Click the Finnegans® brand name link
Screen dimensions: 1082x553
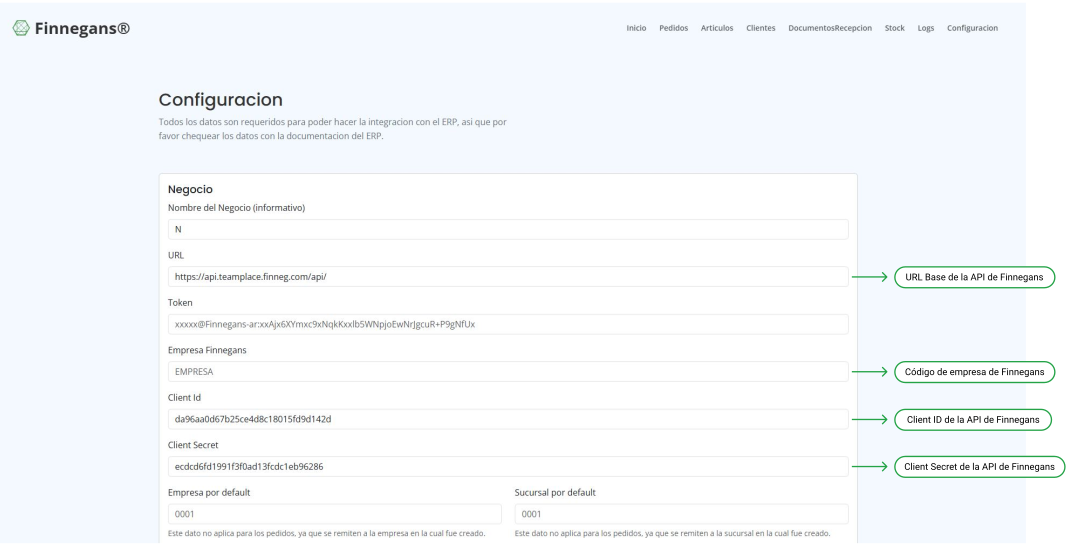coord(82,27)
